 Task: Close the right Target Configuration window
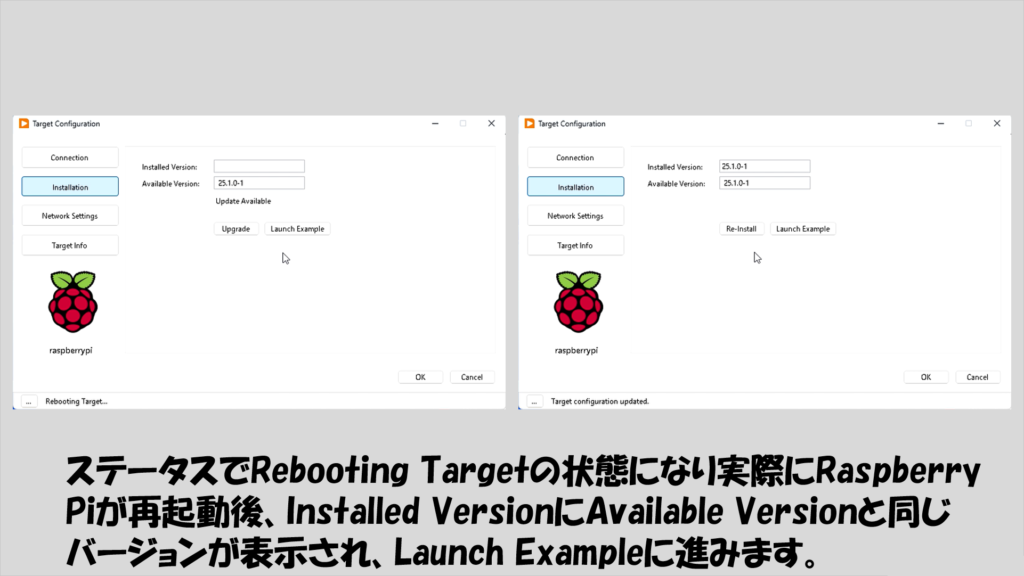[x=997, y=123]
